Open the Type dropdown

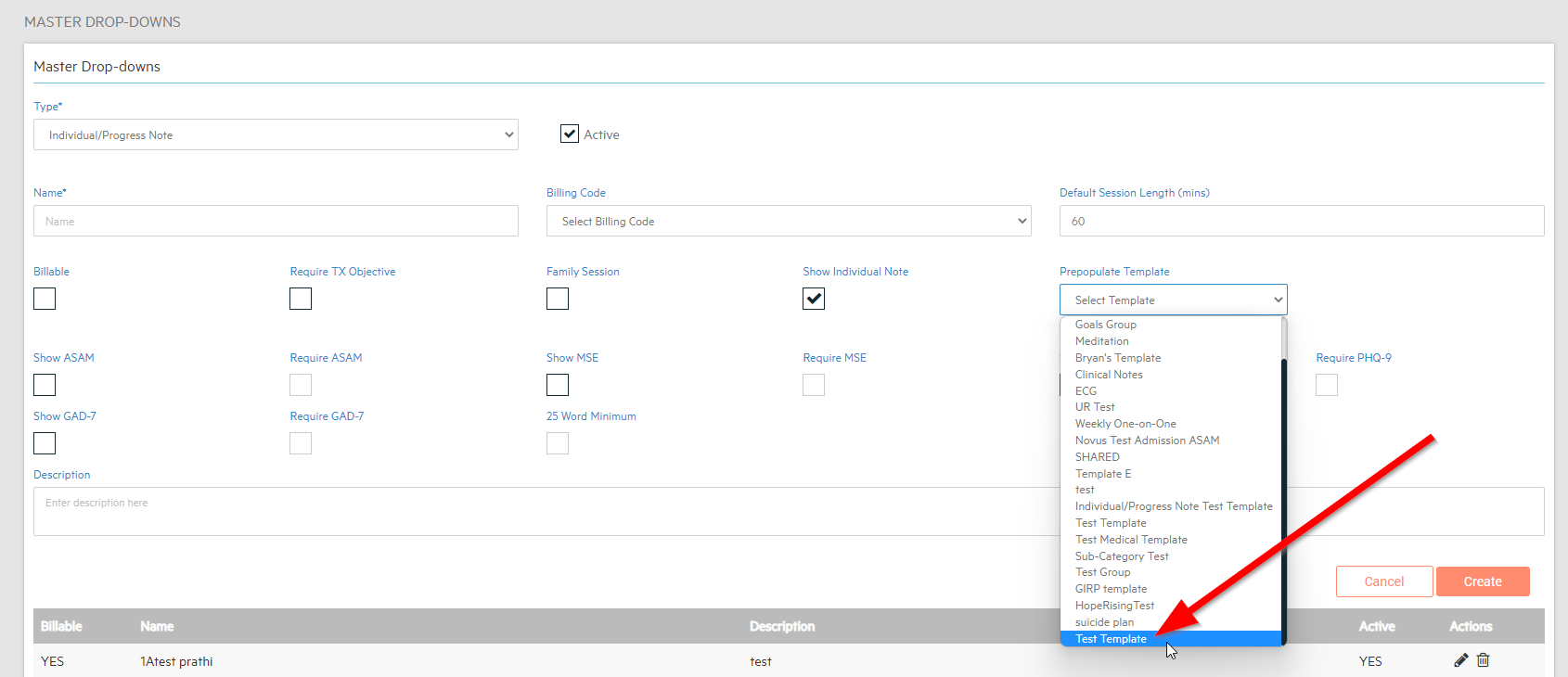[276, 134]
